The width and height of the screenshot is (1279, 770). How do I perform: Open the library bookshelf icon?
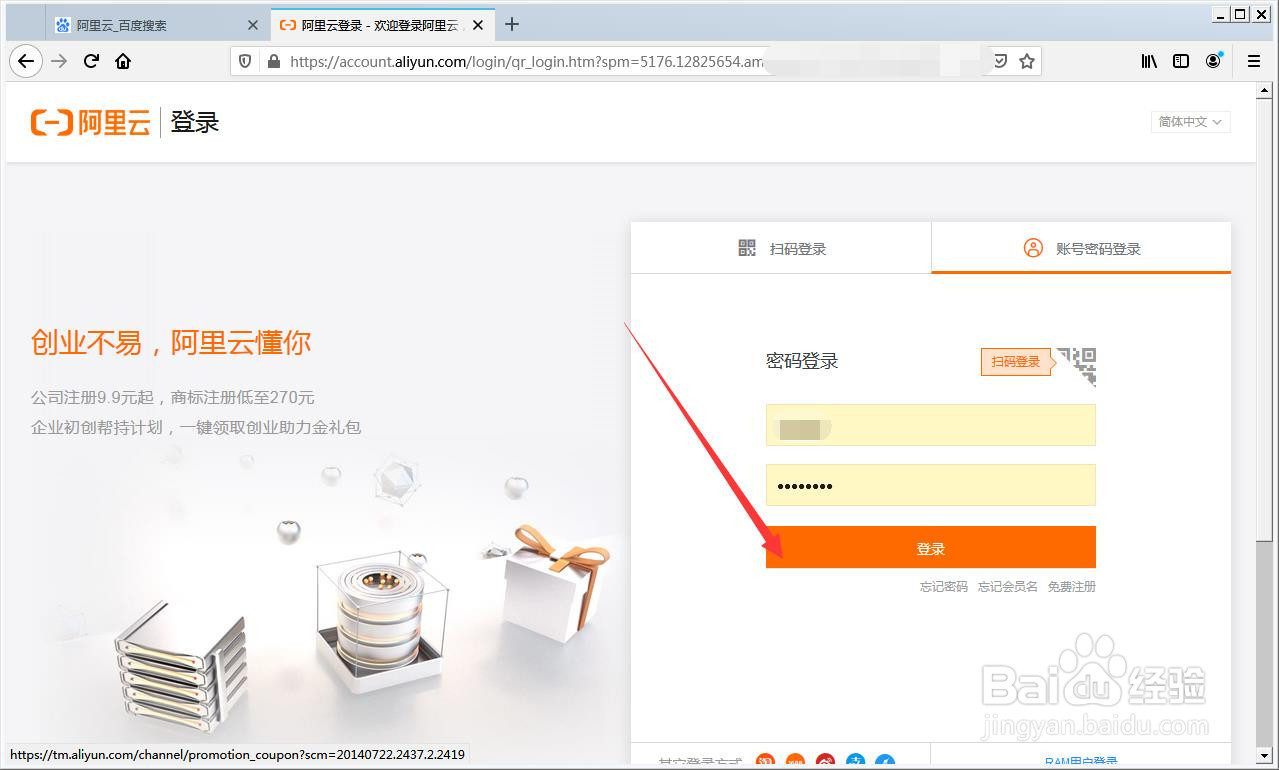pos(1149,61)
